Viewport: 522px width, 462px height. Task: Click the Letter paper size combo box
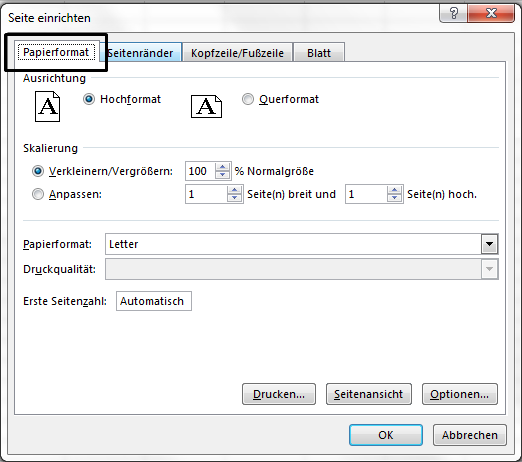[302, 244]
